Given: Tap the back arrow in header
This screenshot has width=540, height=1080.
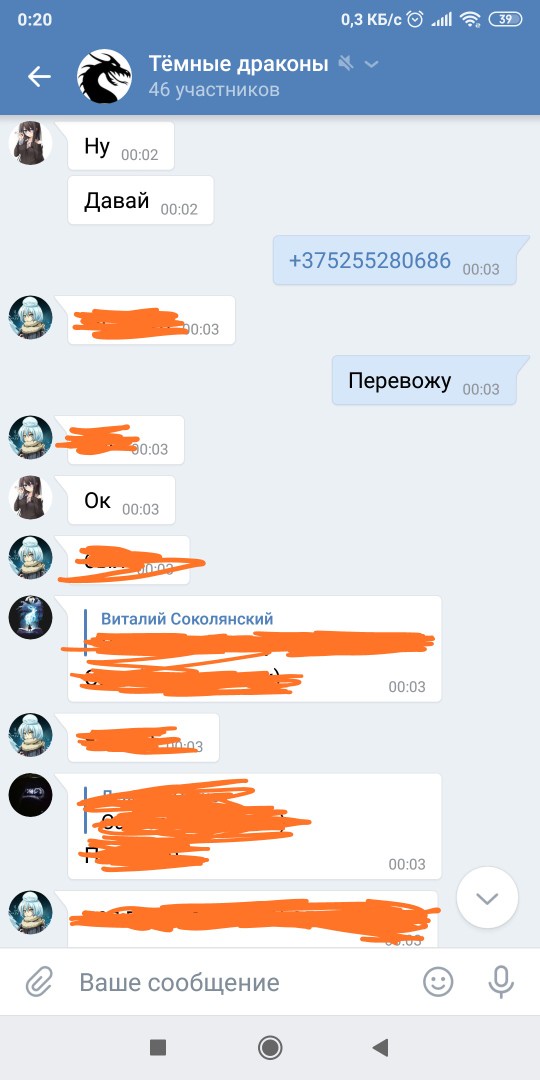Looking at the screenshot, I should tap(39, 76).
